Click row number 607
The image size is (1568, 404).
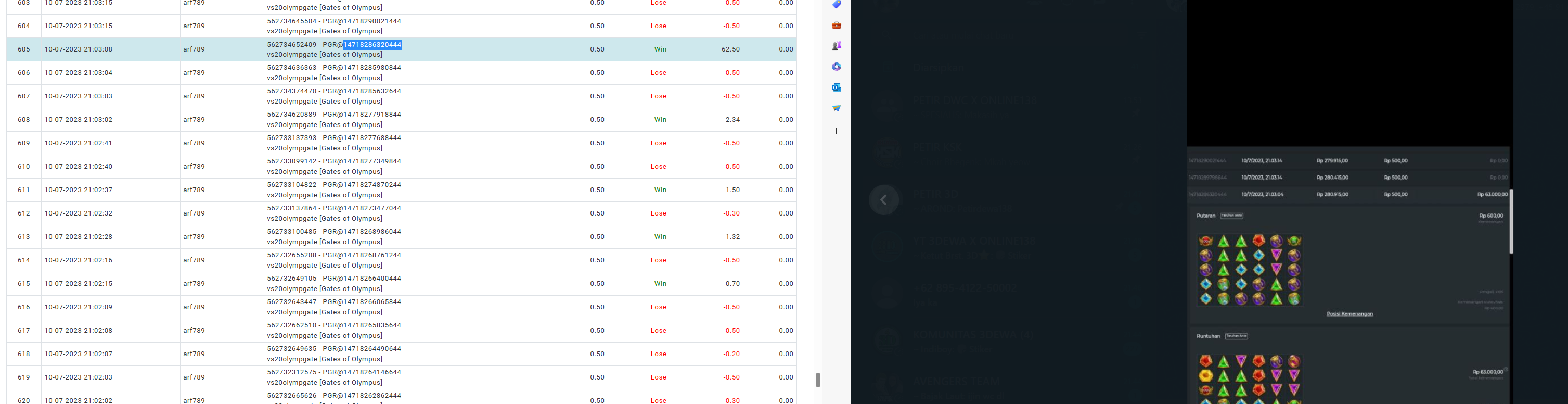24,96
